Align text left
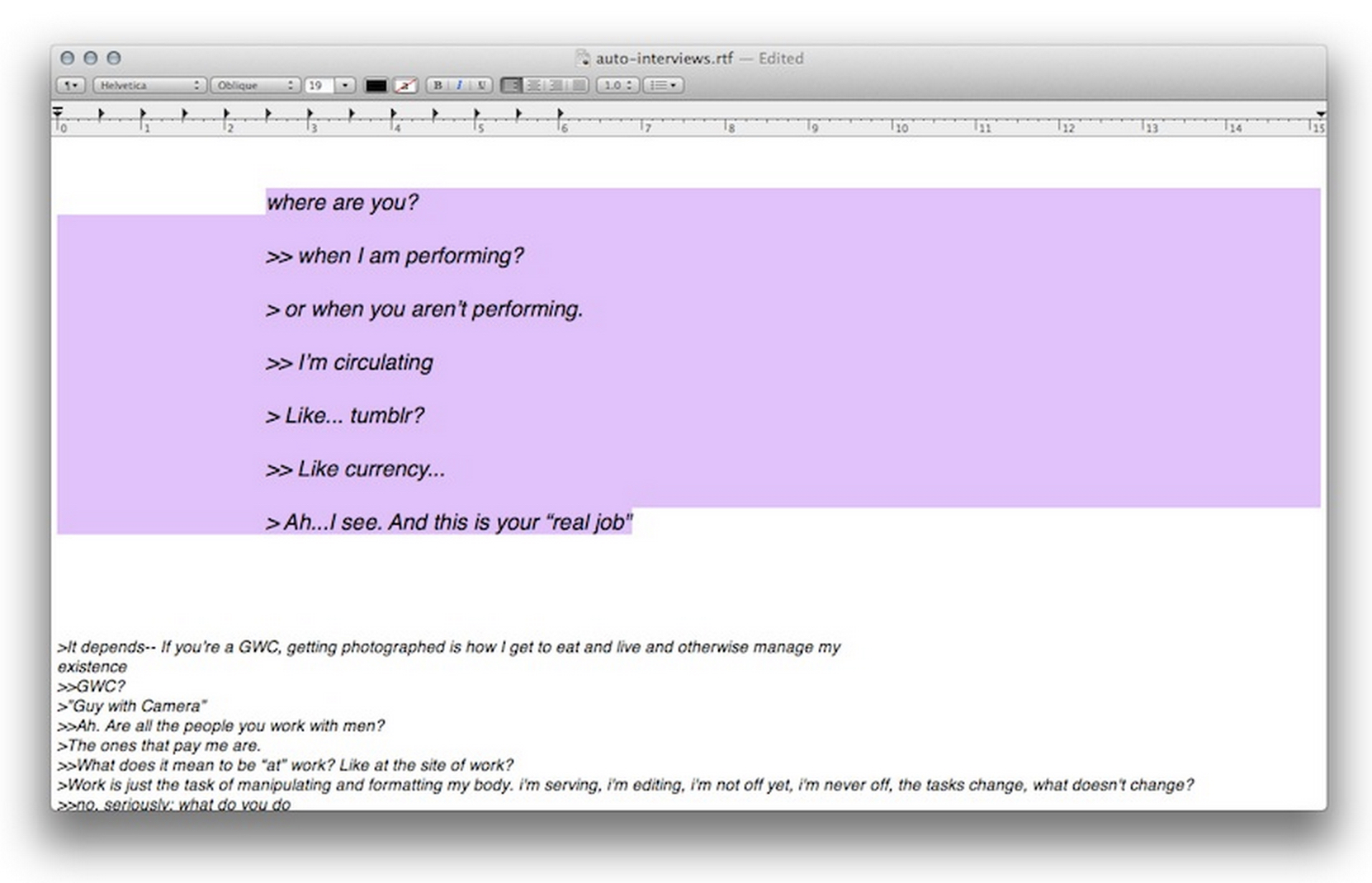Viewport: 1372px width, 883px height. pyautogui.click(x=512, y=85)
